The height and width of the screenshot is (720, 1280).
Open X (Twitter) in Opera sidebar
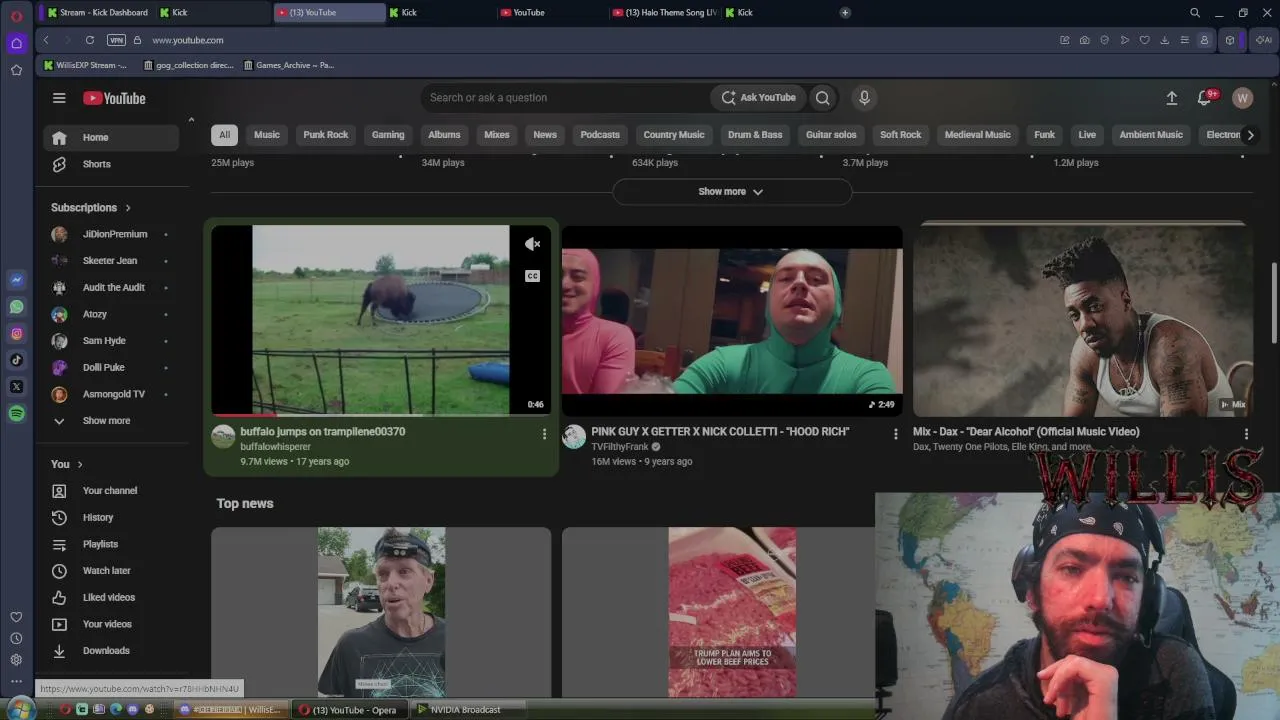click(17, 387)
